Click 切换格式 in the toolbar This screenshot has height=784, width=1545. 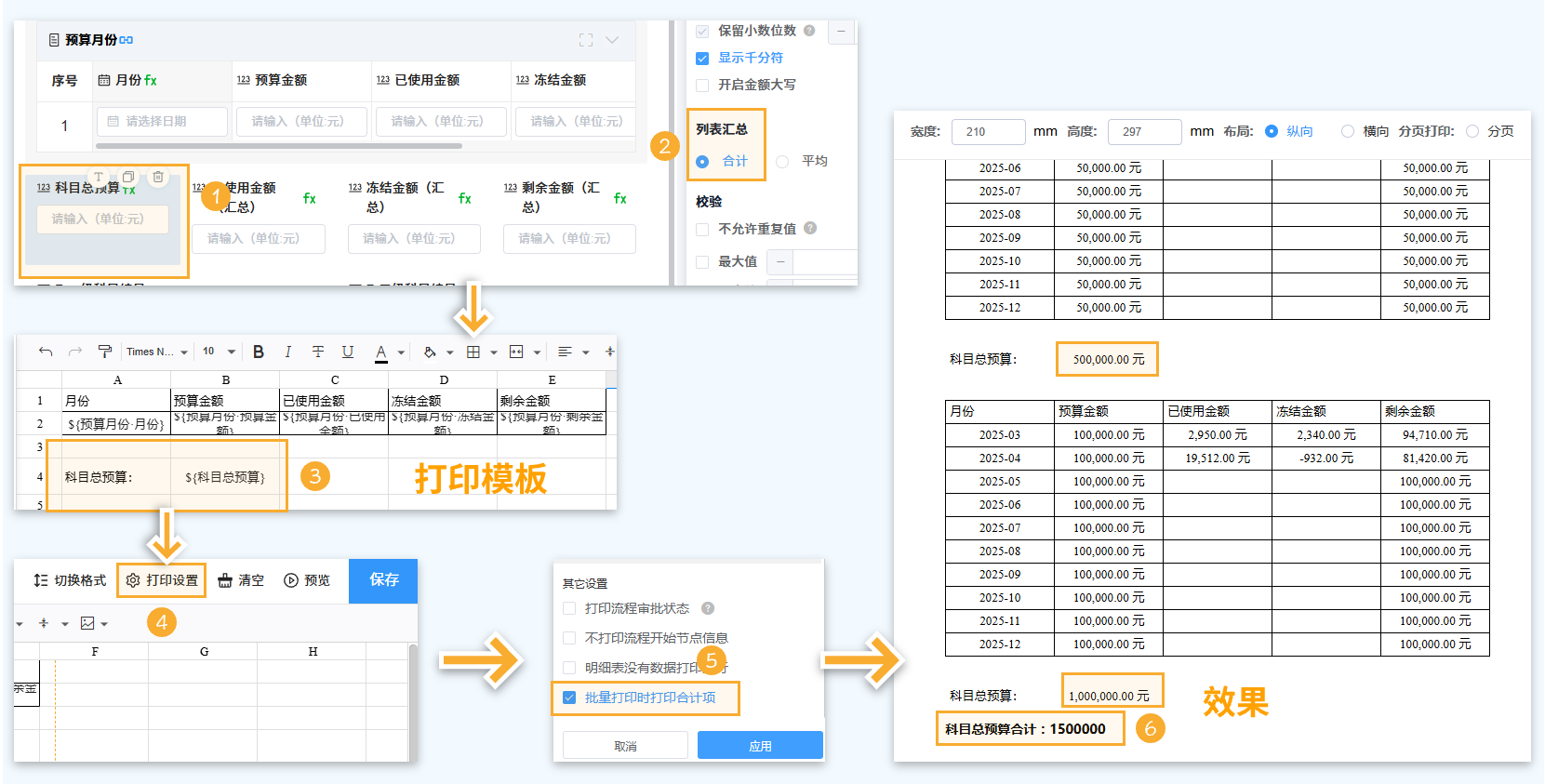coord(70,580)
